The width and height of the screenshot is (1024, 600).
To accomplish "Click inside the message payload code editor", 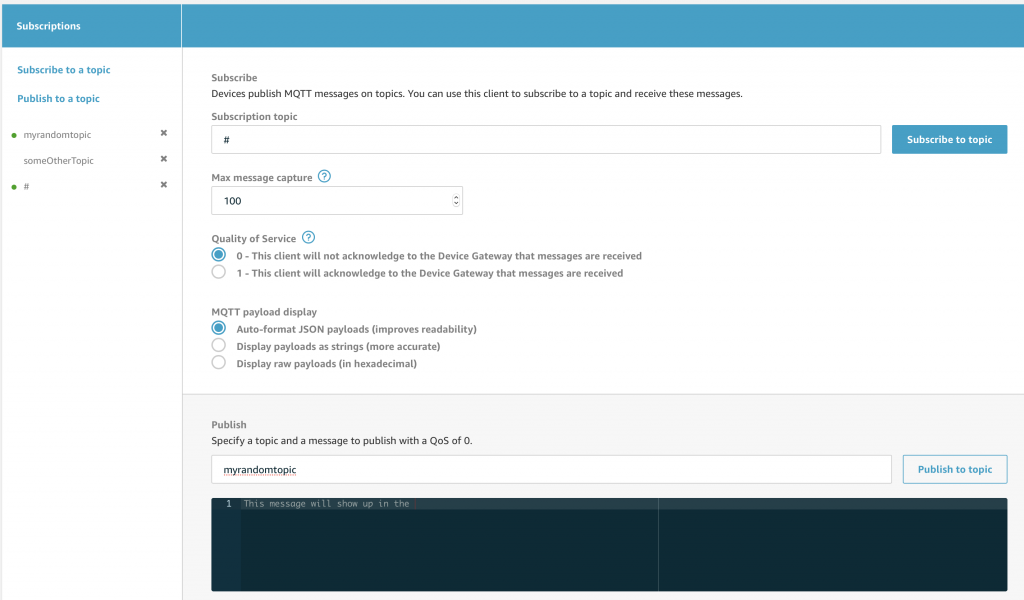I will (x=609, y=545).
